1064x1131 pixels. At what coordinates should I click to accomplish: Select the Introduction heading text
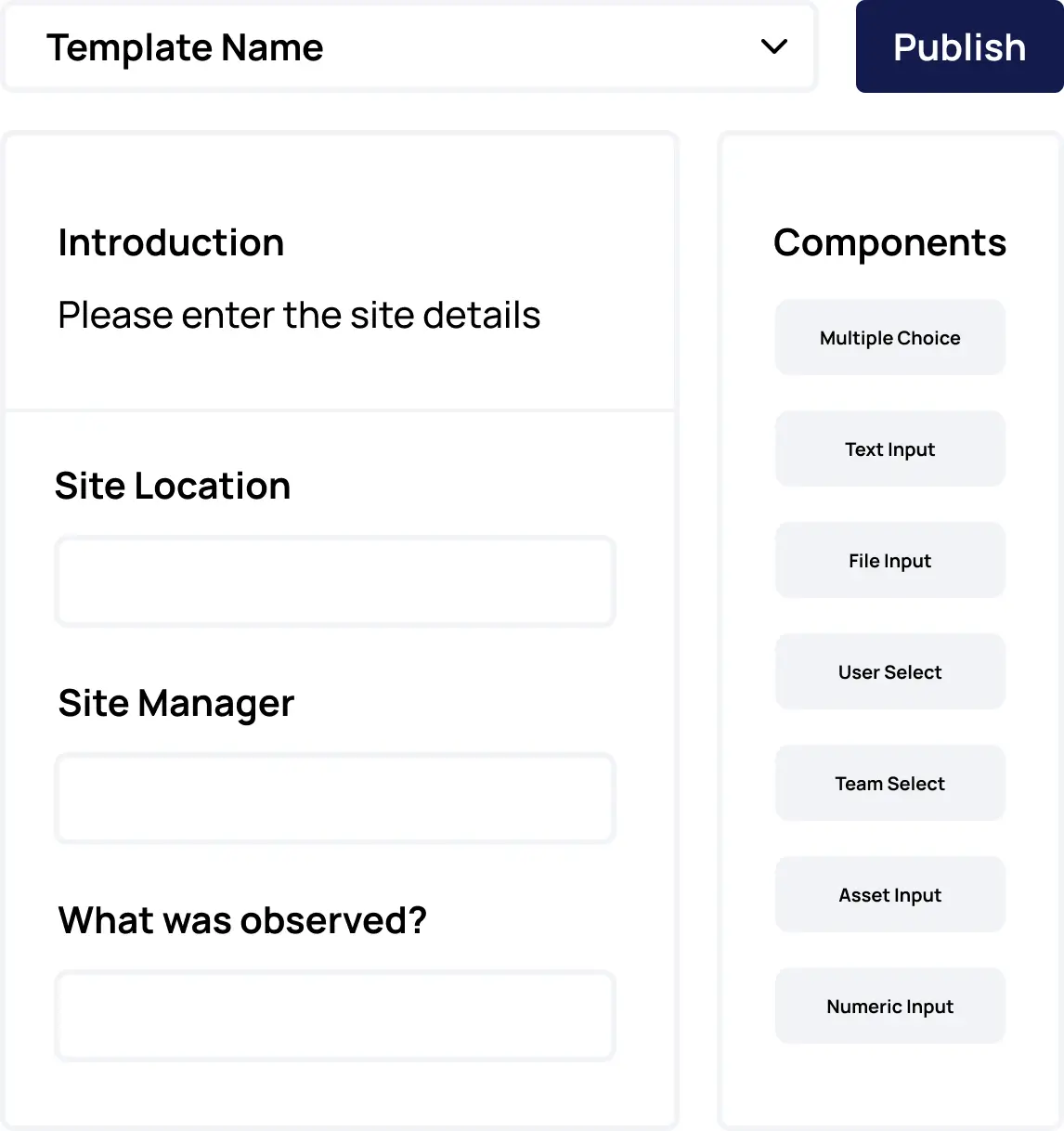[x=171, y=242]
